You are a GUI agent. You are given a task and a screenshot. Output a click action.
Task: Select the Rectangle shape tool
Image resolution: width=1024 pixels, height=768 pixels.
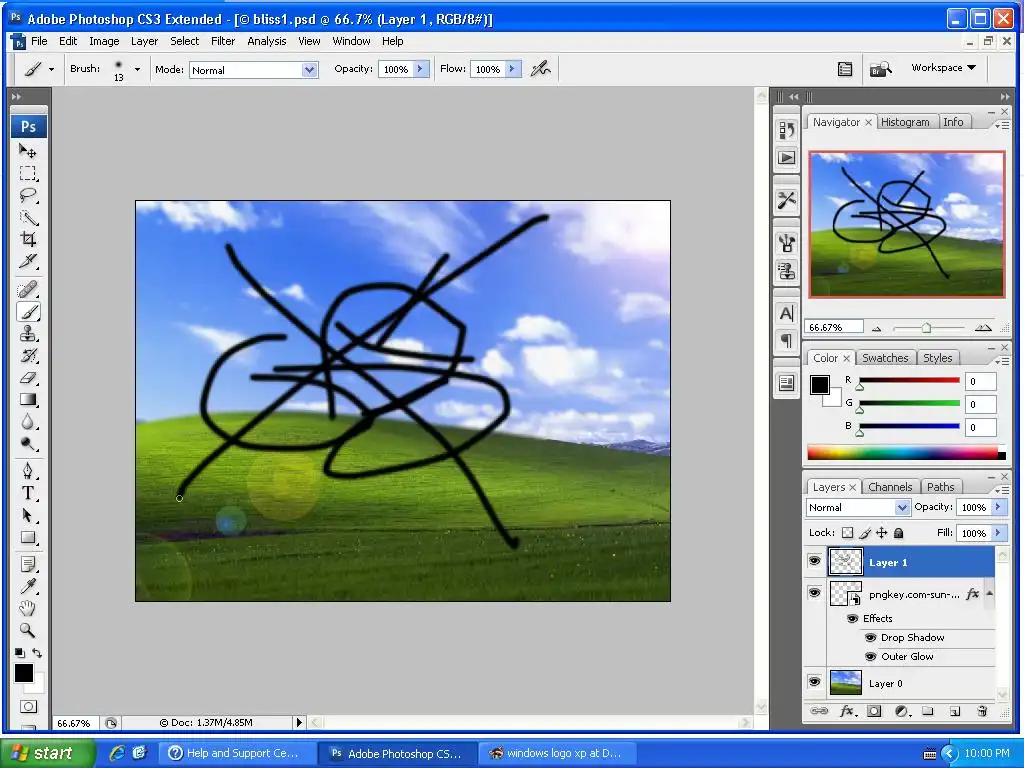point(27,537)
